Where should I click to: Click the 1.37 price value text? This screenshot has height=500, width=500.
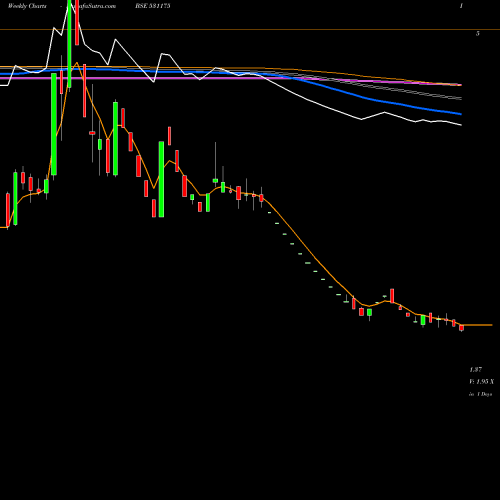pyautogui.click(x=476, y=369)
